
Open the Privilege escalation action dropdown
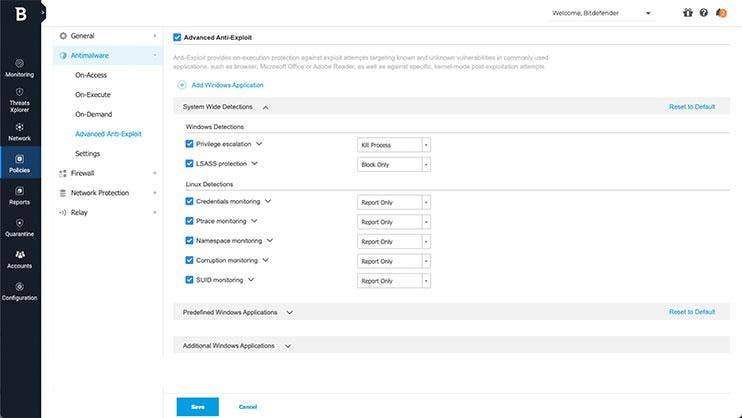394,145
